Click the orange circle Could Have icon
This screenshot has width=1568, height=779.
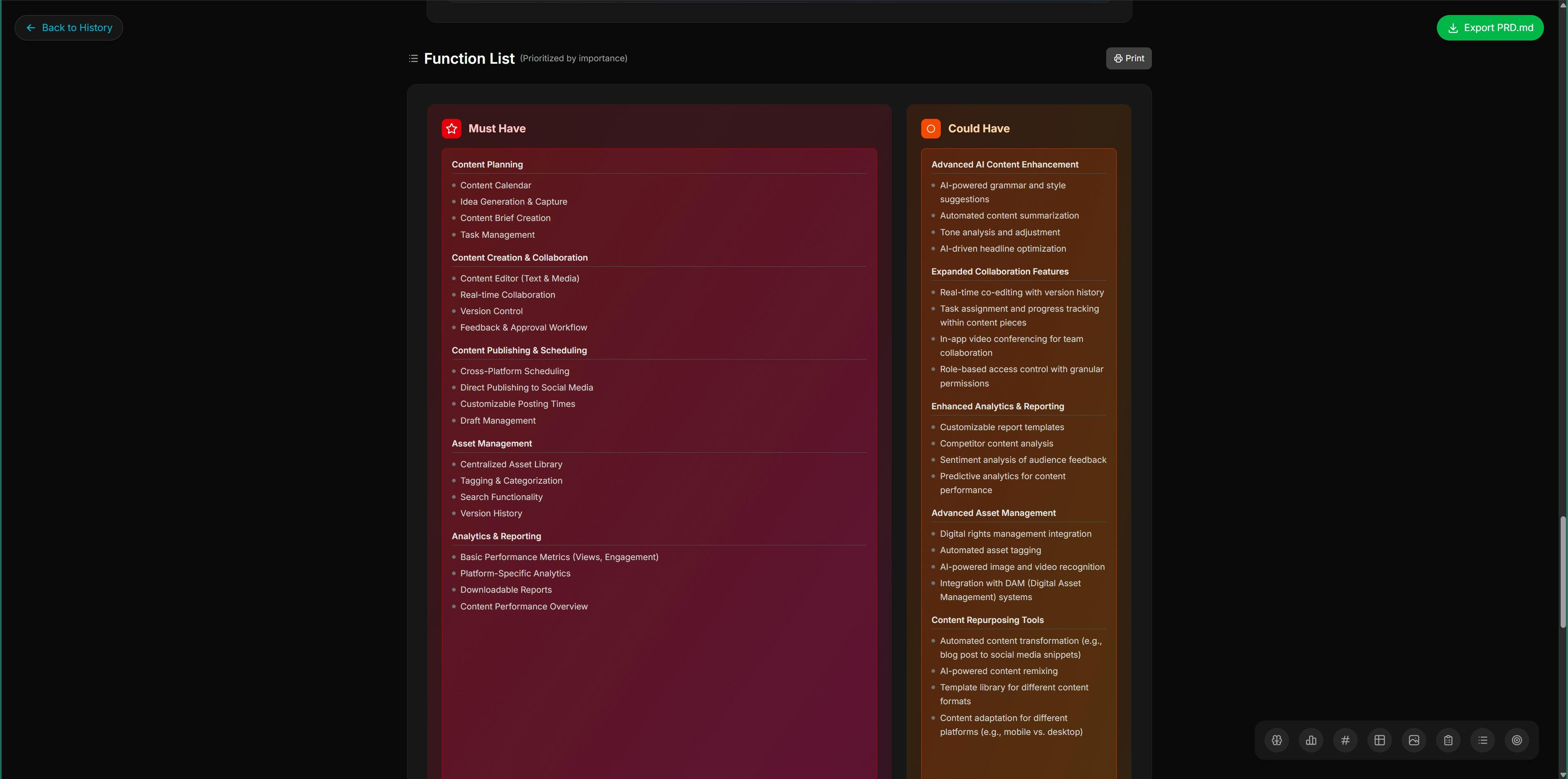click(931, 129)
